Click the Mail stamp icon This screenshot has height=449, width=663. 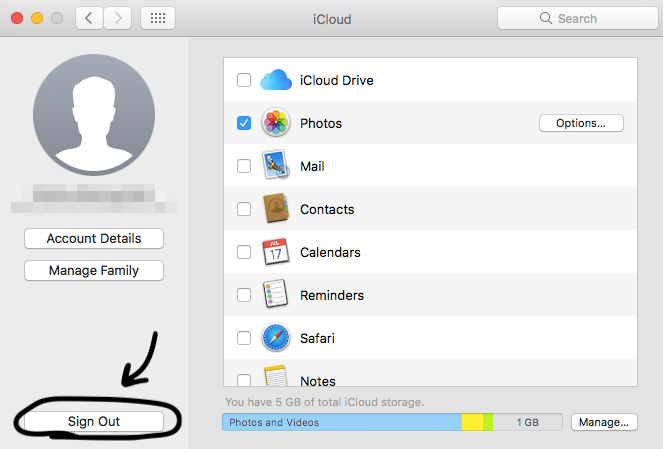pyautogui.click(x=276, y=164)
